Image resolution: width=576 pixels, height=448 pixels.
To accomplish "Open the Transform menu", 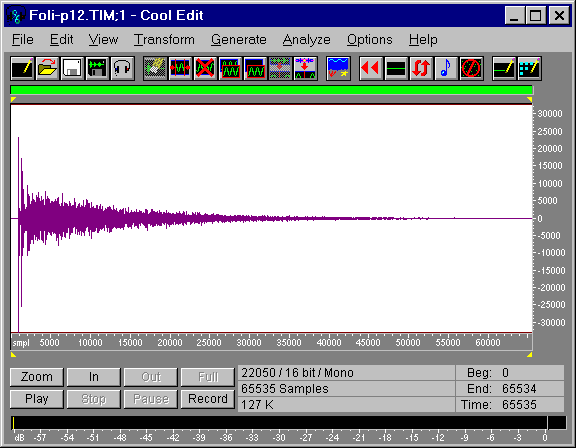I will (164, 40).
